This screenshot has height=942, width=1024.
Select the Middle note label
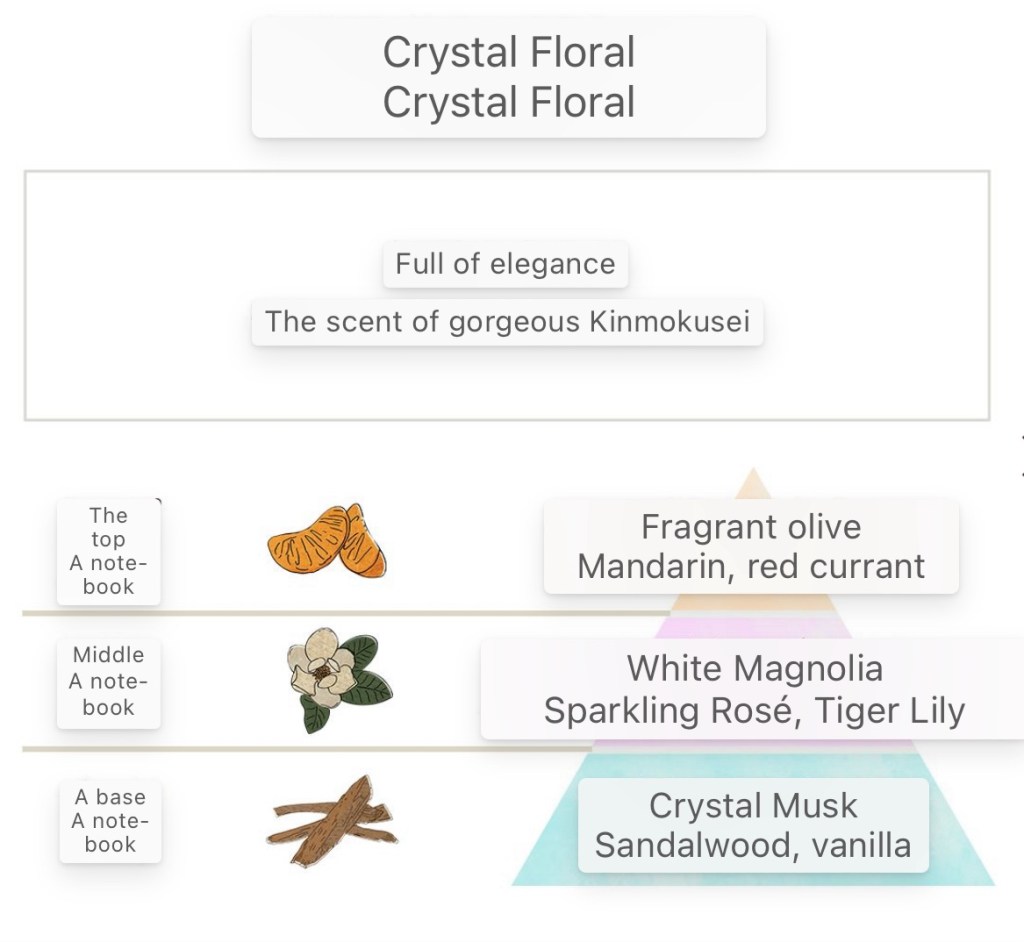(108, 681)
